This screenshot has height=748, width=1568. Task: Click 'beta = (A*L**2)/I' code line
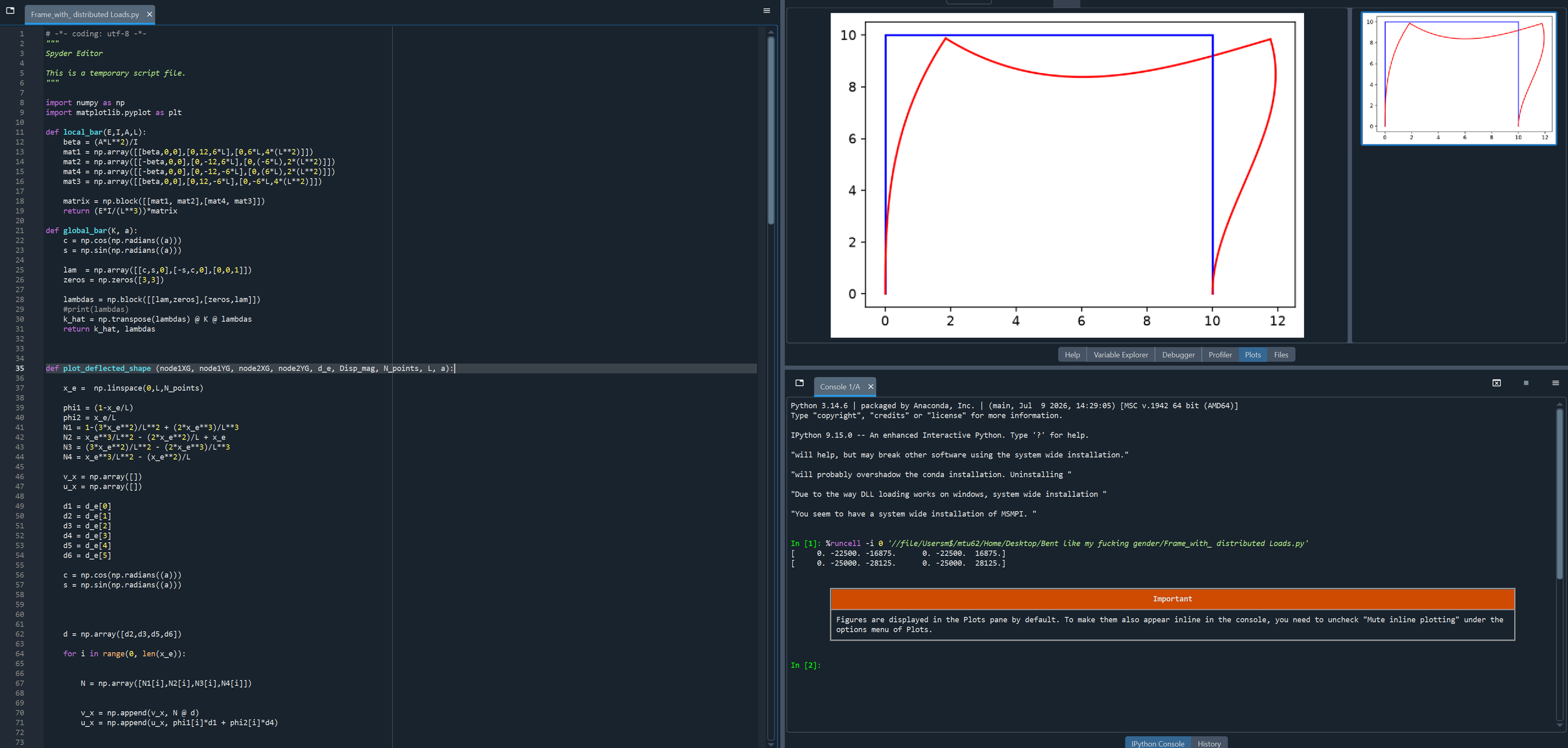tap(100, 142)
